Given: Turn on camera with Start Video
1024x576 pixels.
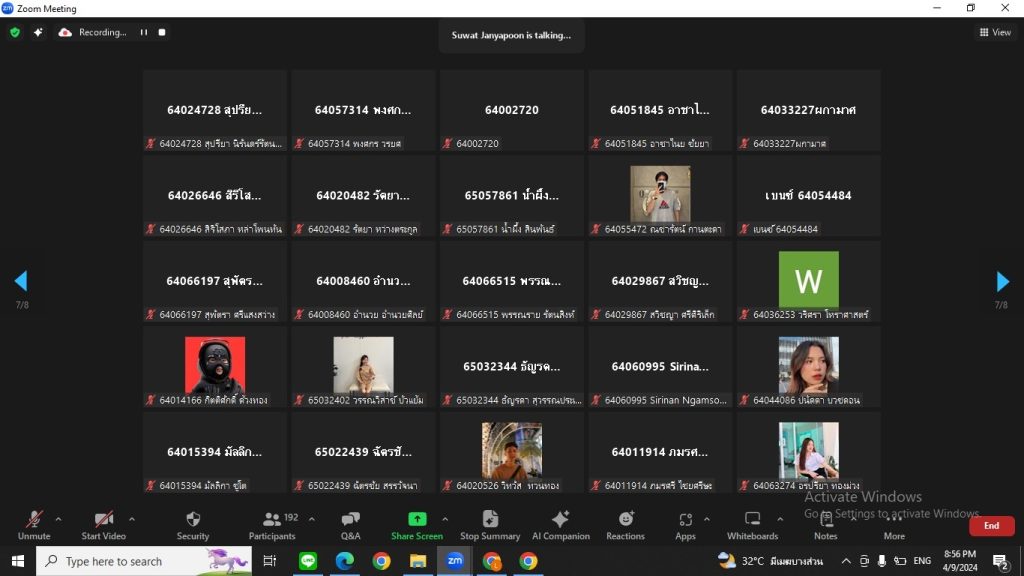Looking at the screenshot, I should (x=103, y=525).
